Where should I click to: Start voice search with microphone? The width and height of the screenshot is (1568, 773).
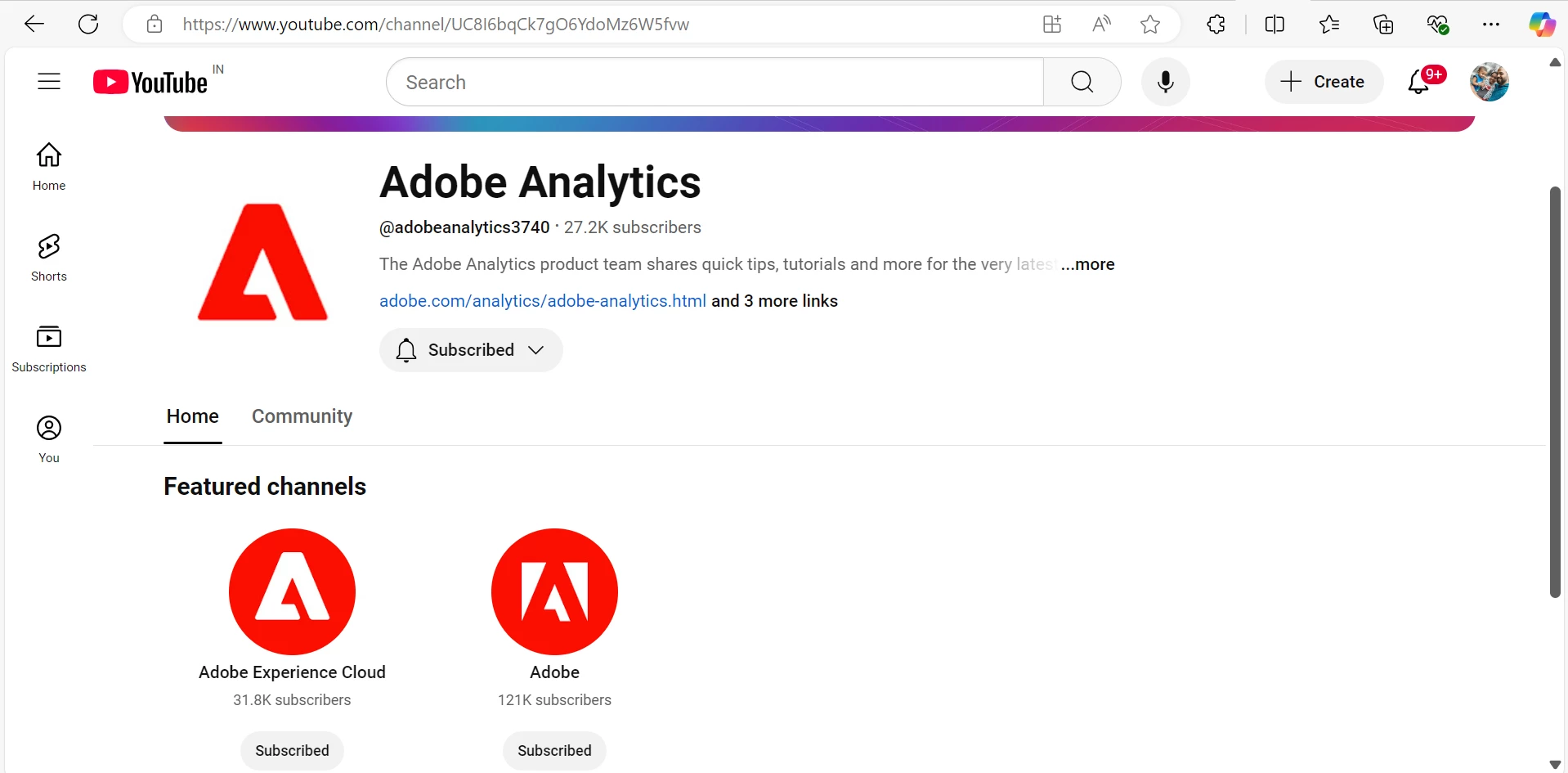pyautogui.click(x=1166, y=82)
